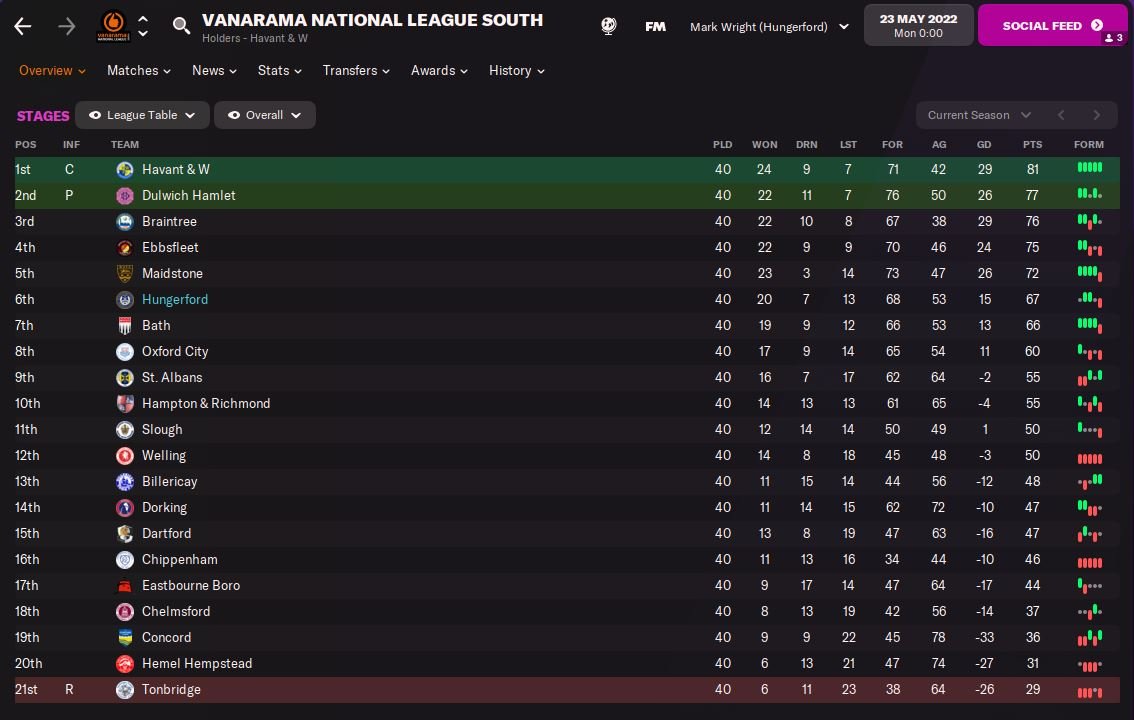Go to next season arrow
Viewport: 1134px width, 720px height.
coord(1096,115)
